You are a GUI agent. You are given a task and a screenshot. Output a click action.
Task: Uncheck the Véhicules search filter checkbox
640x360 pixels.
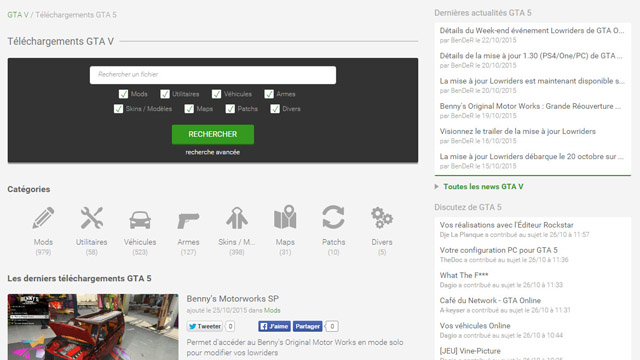coord(216,94)
